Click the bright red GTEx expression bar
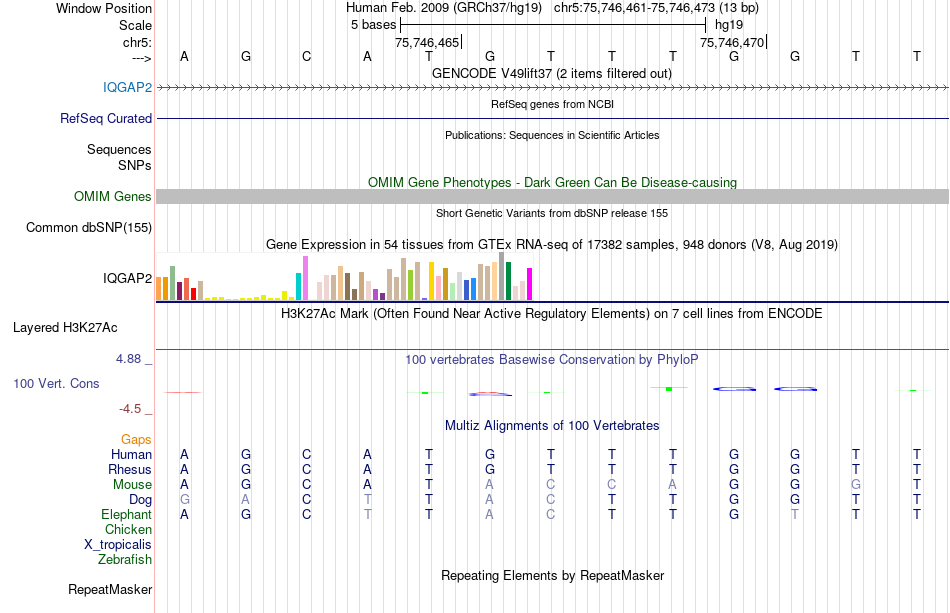950x613 pixels. point(193,294)
